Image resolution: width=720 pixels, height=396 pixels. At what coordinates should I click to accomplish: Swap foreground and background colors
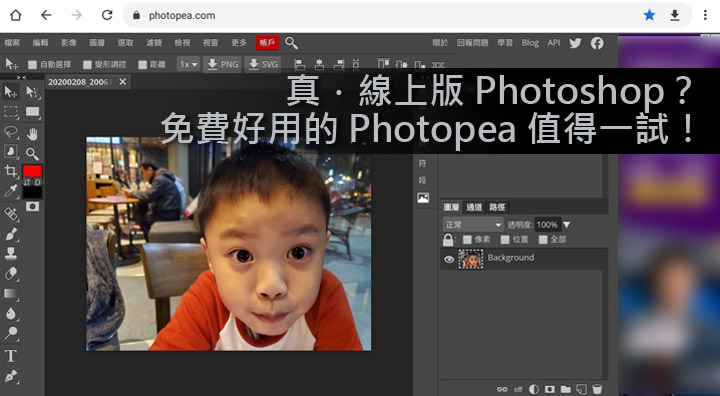point(28,182)
